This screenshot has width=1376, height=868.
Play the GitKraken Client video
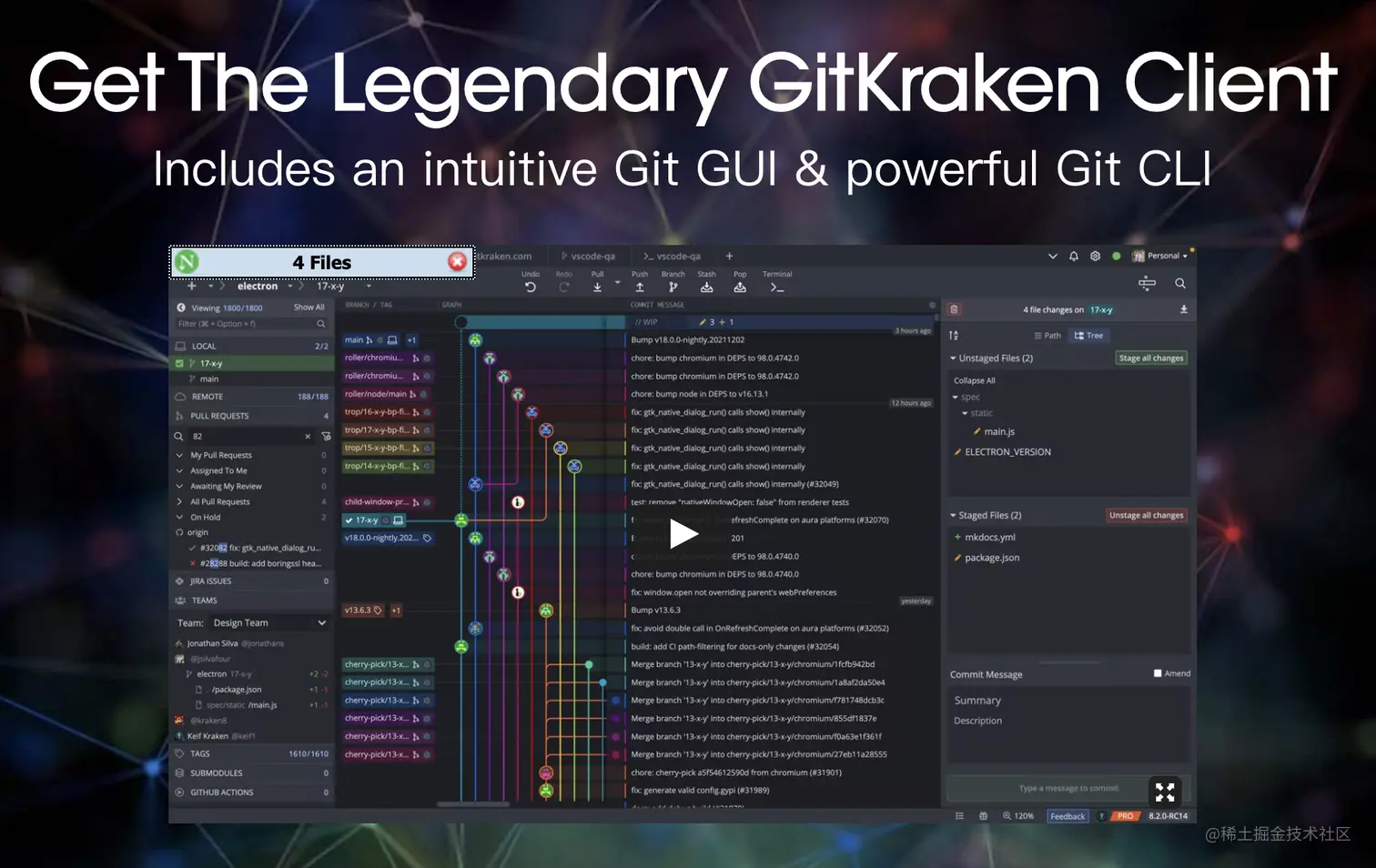[x=683, y=533]
